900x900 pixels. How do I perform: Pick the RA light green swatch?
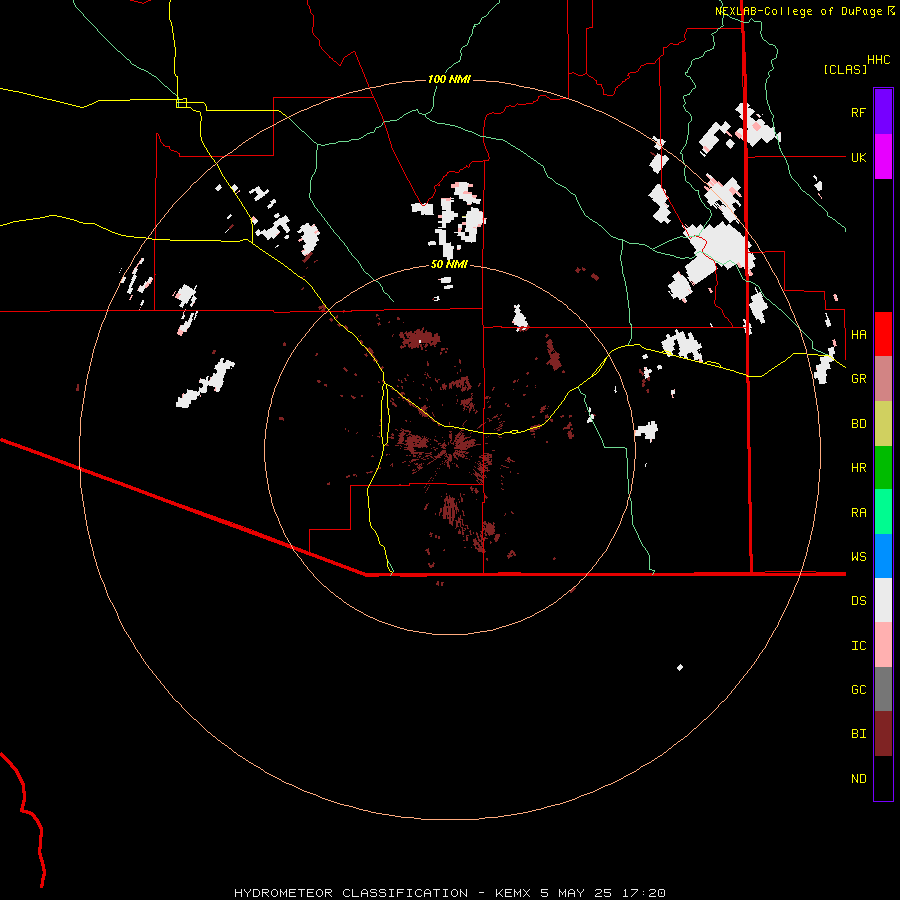[883, 512]
